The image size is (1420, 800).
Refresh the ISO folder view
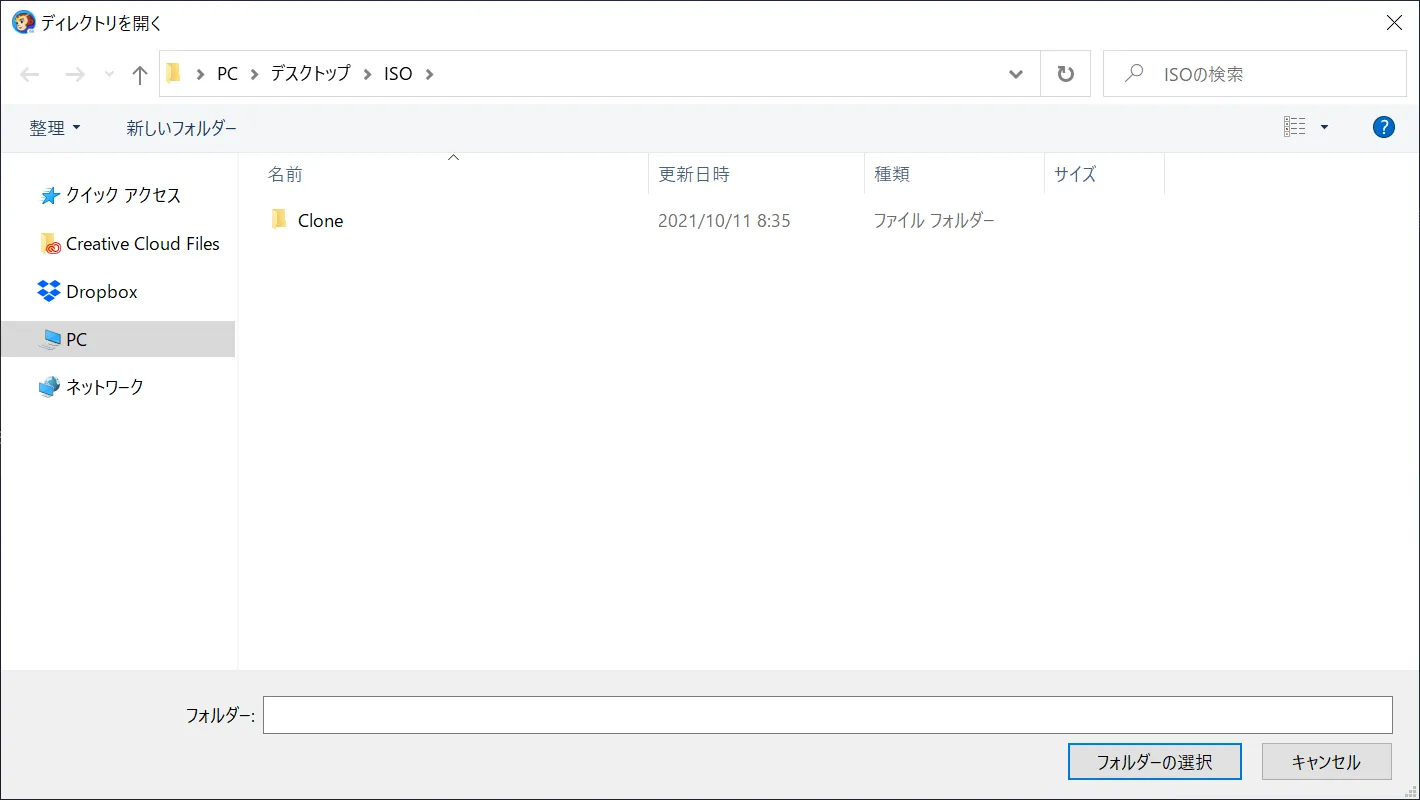1066,74
